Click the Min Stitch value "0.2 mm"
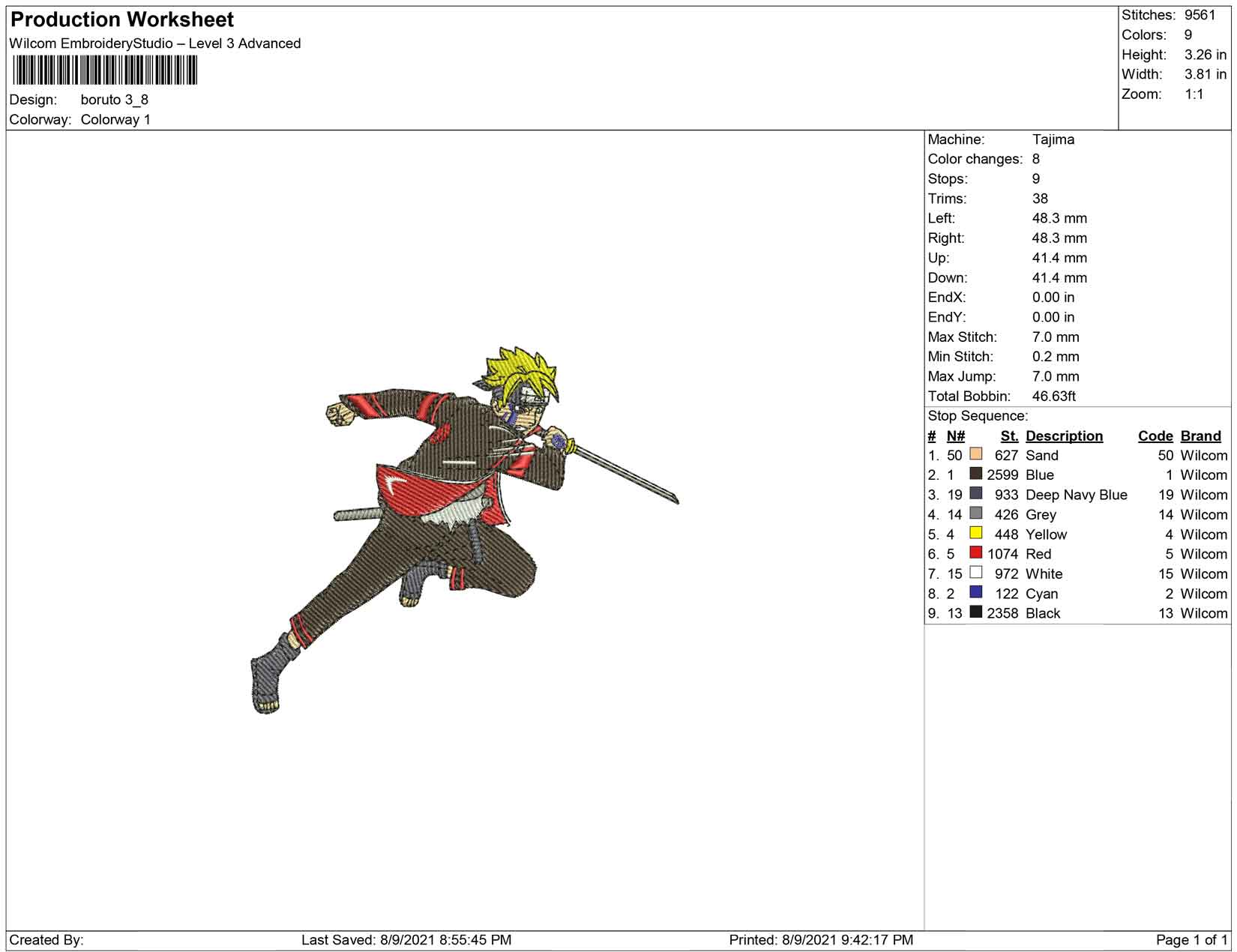The width and height of the screenshot is (1237, 952). point(1056,357)
